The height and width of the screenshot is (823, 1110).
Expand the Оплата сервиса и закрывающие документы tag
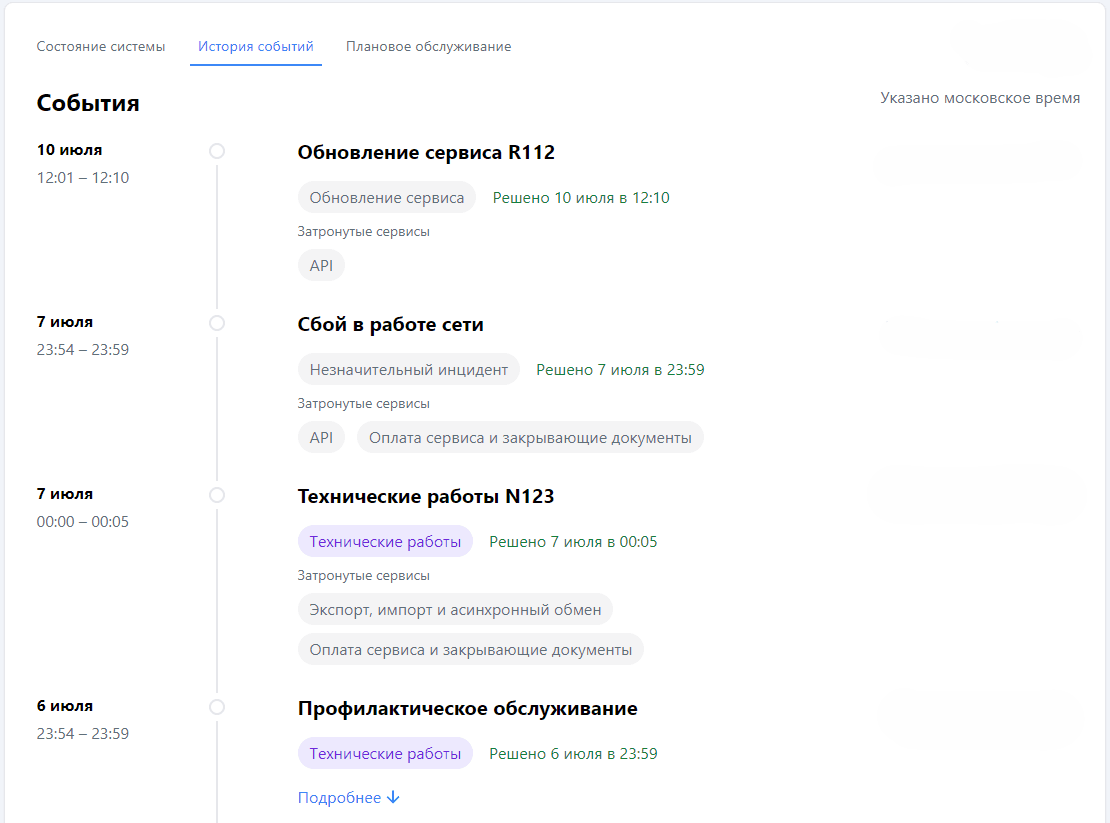pyautogui.click(x=470, y=649)
